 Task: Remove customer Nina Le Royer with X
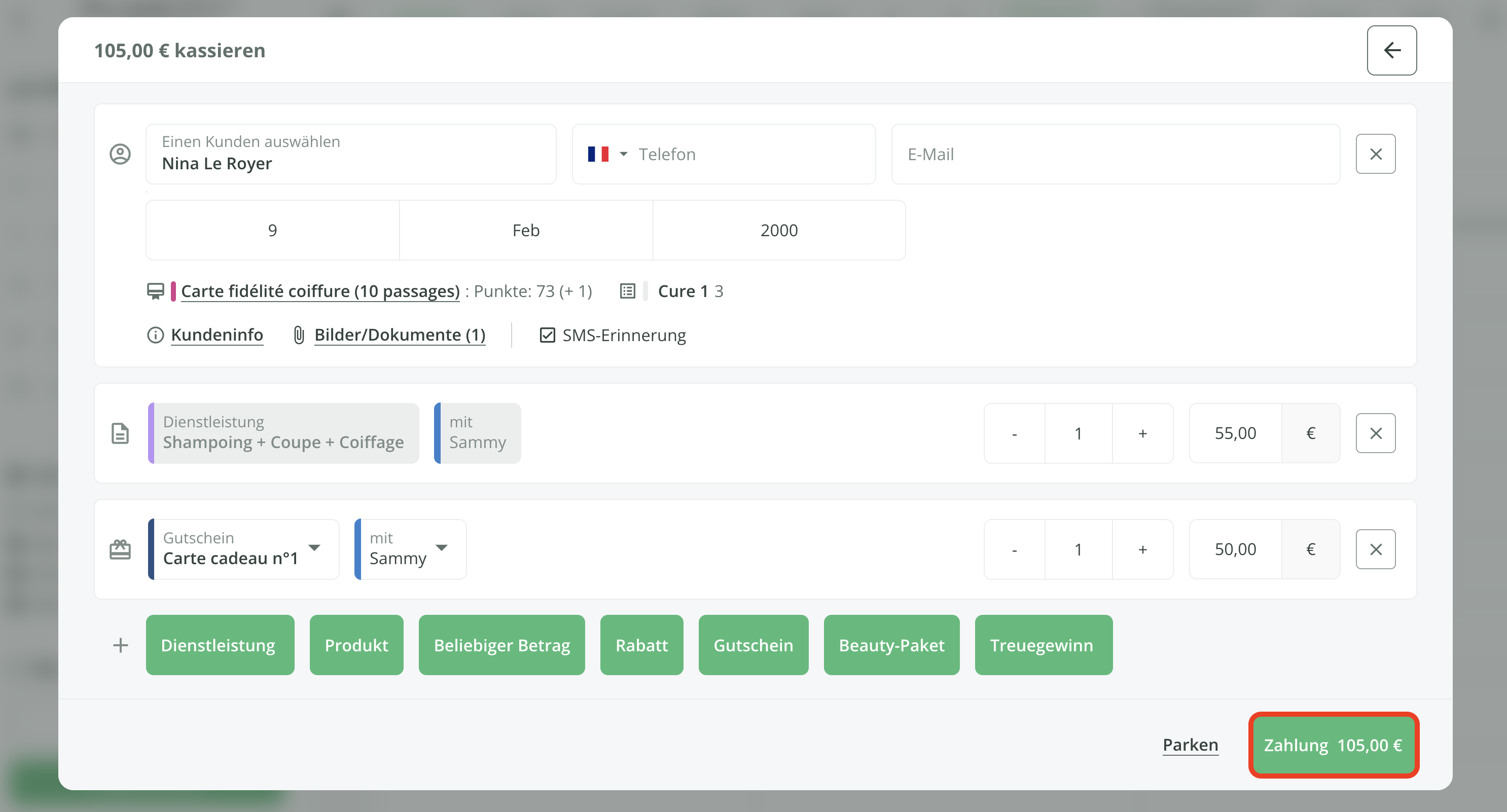coord(1375,154)
